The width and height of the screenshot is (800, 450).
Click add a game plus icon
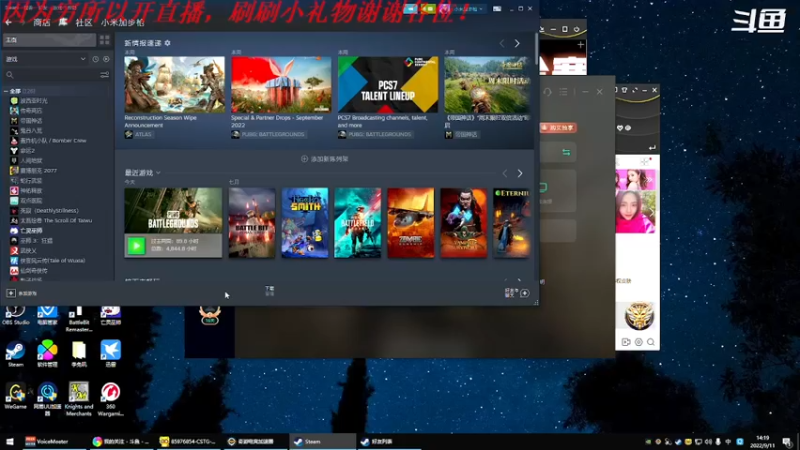tap(11, 293)
